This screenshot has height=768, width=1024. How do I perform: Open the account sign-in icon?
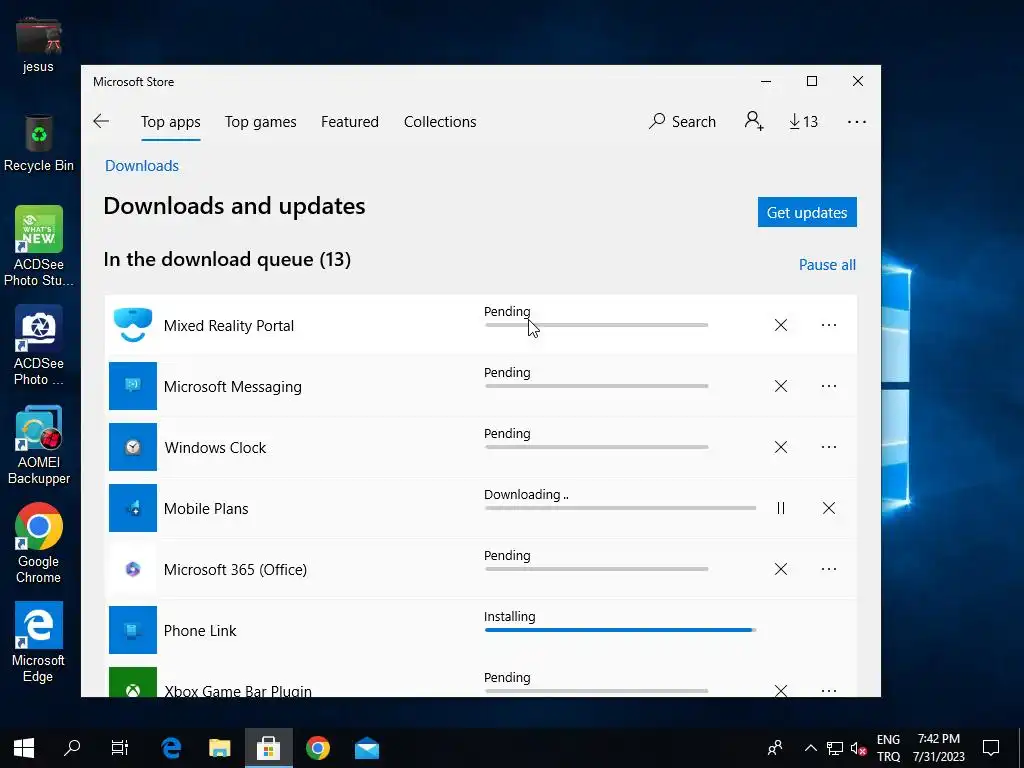(x=754, y=121)
